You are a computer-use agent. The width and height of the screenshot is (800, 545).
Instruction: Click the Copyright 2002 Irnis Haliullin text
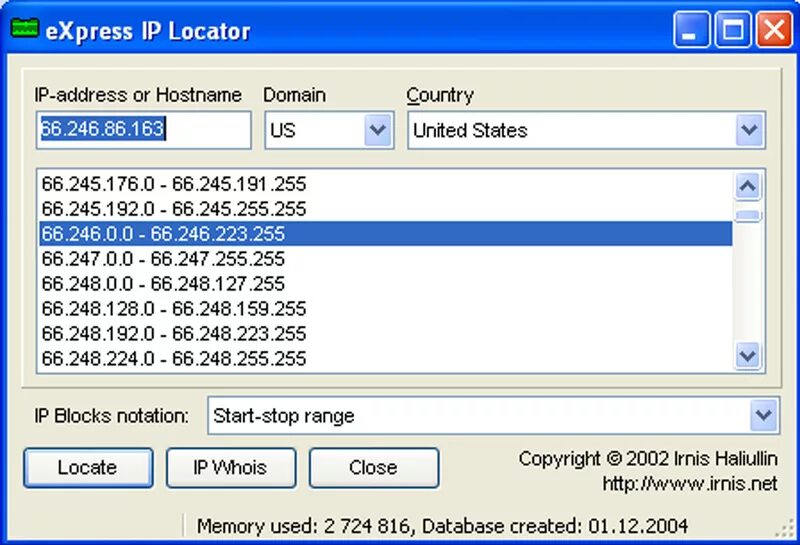click(648, 458)
